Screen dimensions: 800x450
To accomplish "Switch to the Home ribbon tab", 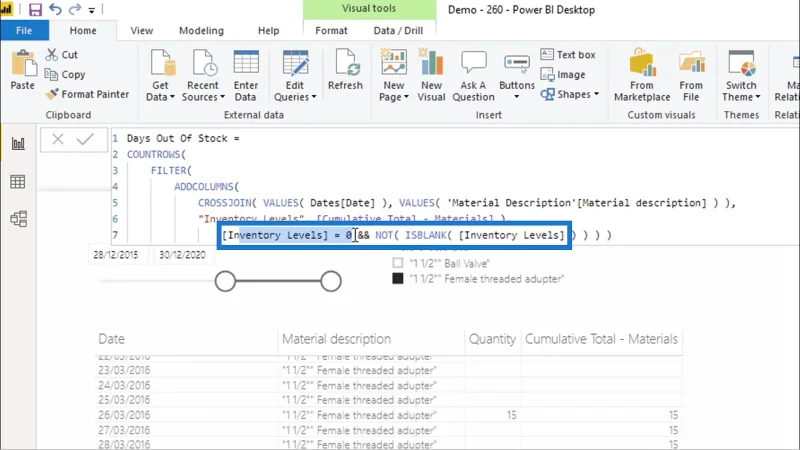I will (83, 31).
